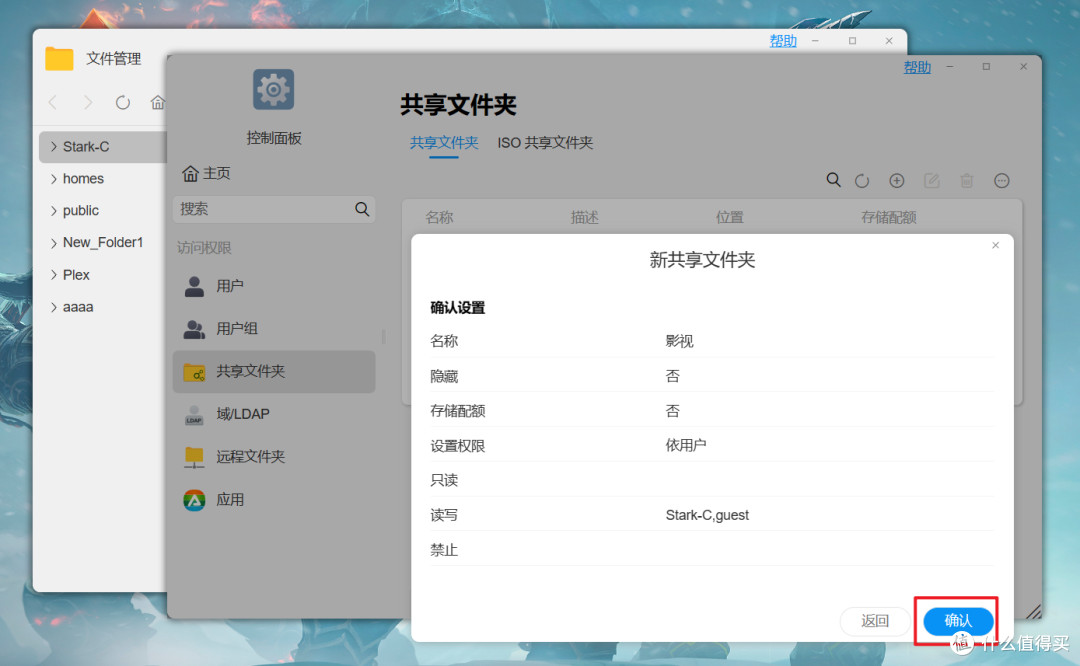The width and height of the screenshot is (1080, 666).
Task: Open 域/LDAP in the sidebar
Action: coord(273,414)
